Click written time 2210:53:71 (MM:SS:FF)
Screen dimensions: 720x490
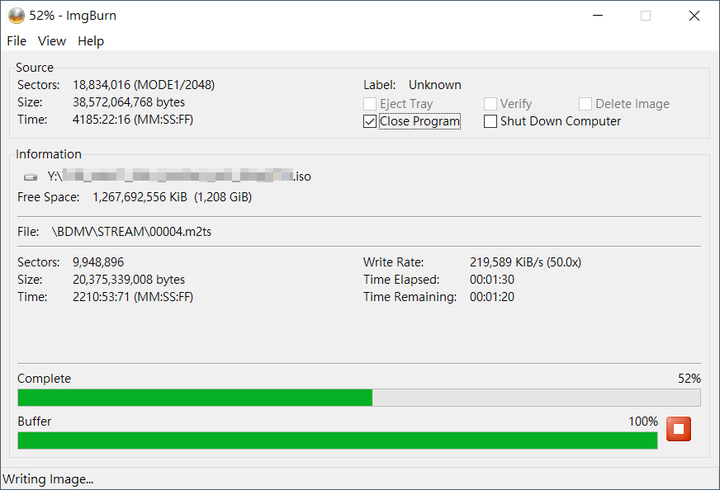pos(133,297)
